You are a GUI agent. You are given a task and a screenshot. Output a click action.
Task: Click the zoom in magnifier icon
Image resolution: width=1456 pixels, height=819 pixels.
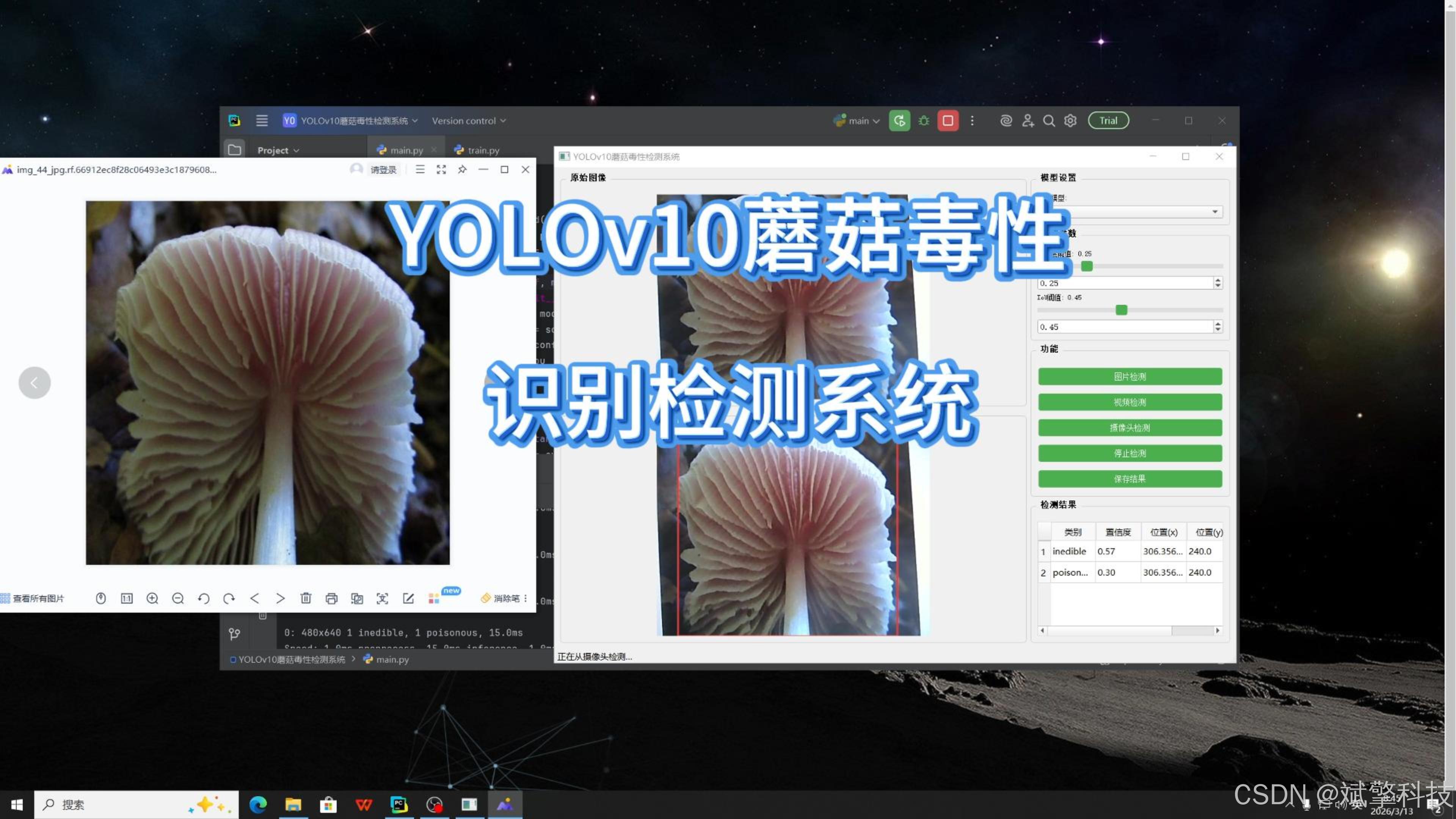(x=152, y=598)
